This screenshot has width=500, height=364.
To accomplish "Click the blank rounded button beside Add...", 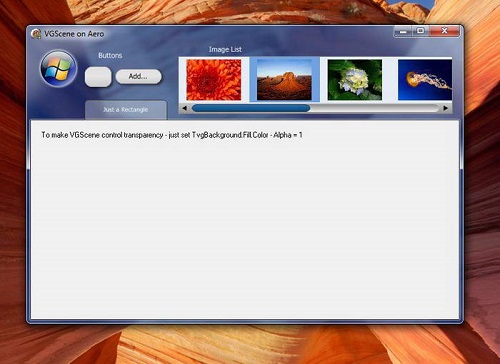I will (x=98, y=77).
